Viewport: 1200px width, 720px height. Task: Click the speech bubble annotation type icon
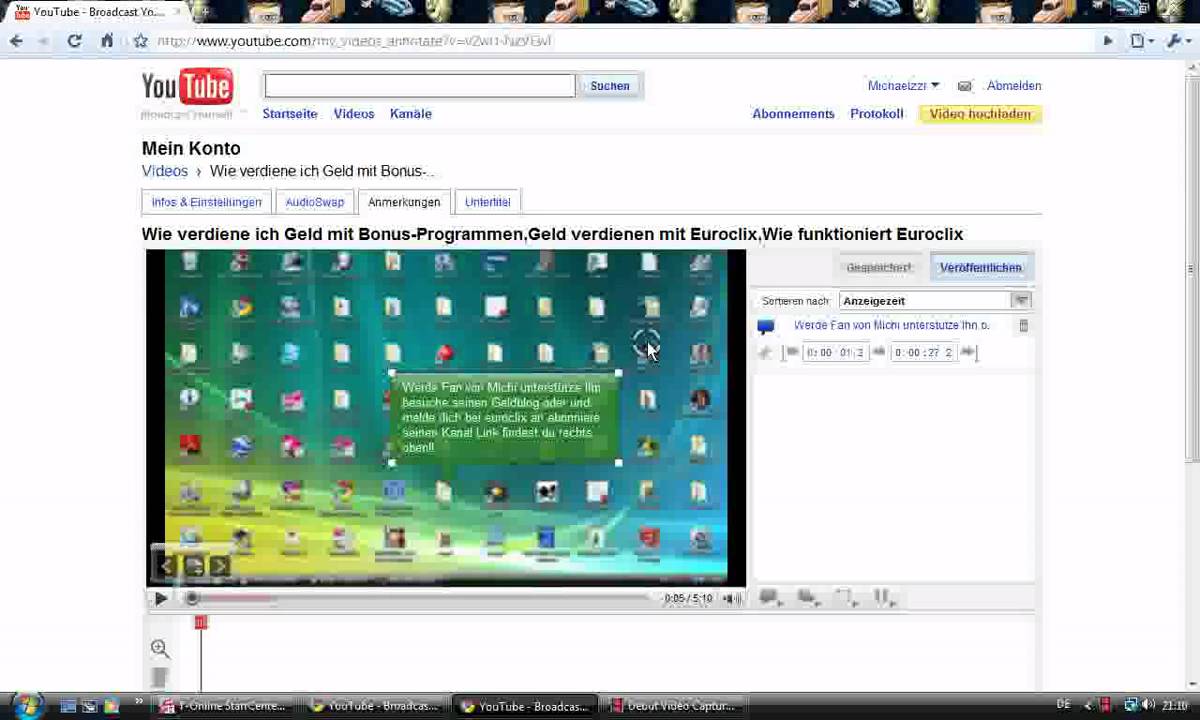point(766,327)
